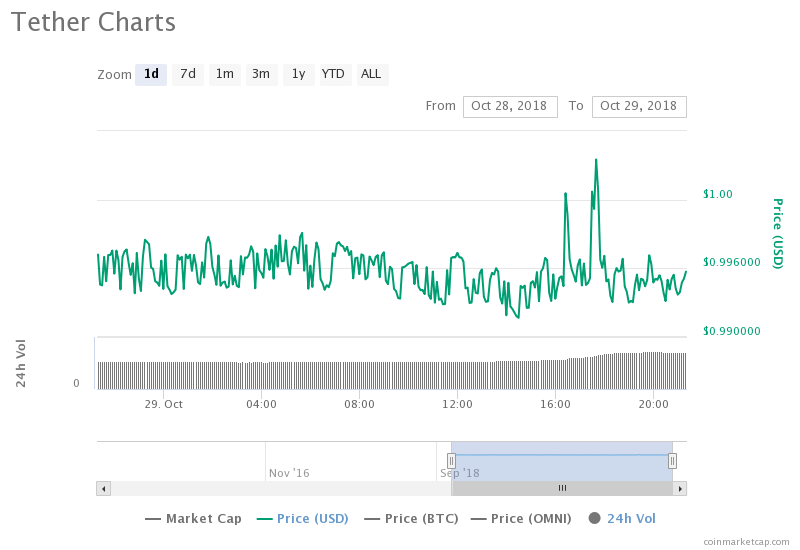800x550 pixels.
Task: Toggle Price (BTC) series in legend
Action: 411,519
